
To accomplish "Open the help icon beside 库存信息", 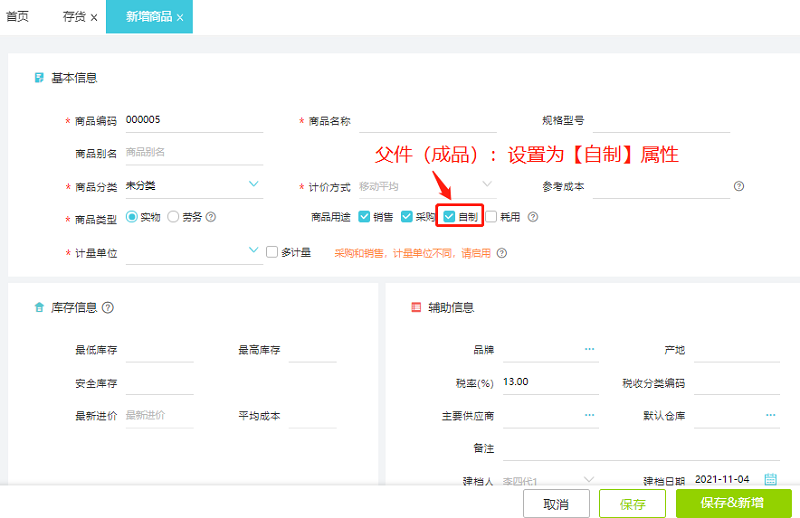I will click(x=108, y=308).
